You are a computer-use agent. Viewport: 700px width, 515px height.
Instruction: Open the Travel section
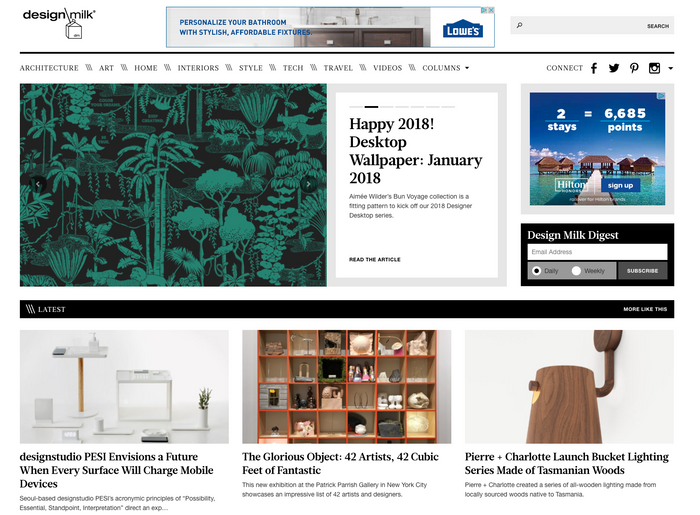tap(338, 68)
